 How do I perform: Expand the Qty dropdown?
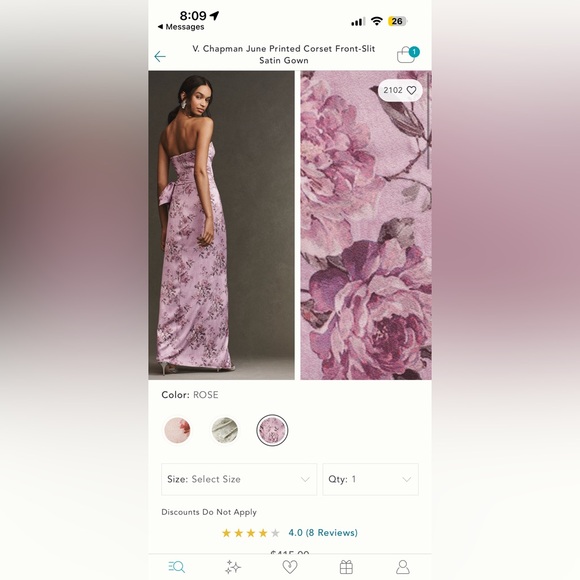(x=370, y=479)
